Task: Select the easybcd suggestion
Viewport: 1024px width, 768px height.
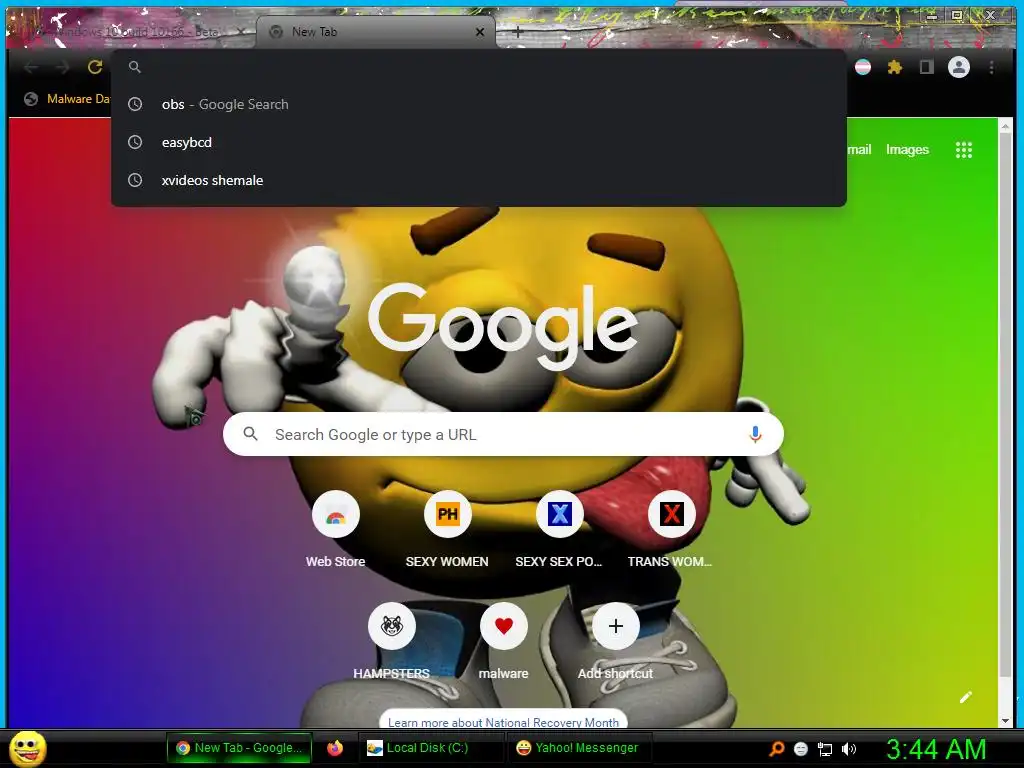Action: (x=479, y=142)
